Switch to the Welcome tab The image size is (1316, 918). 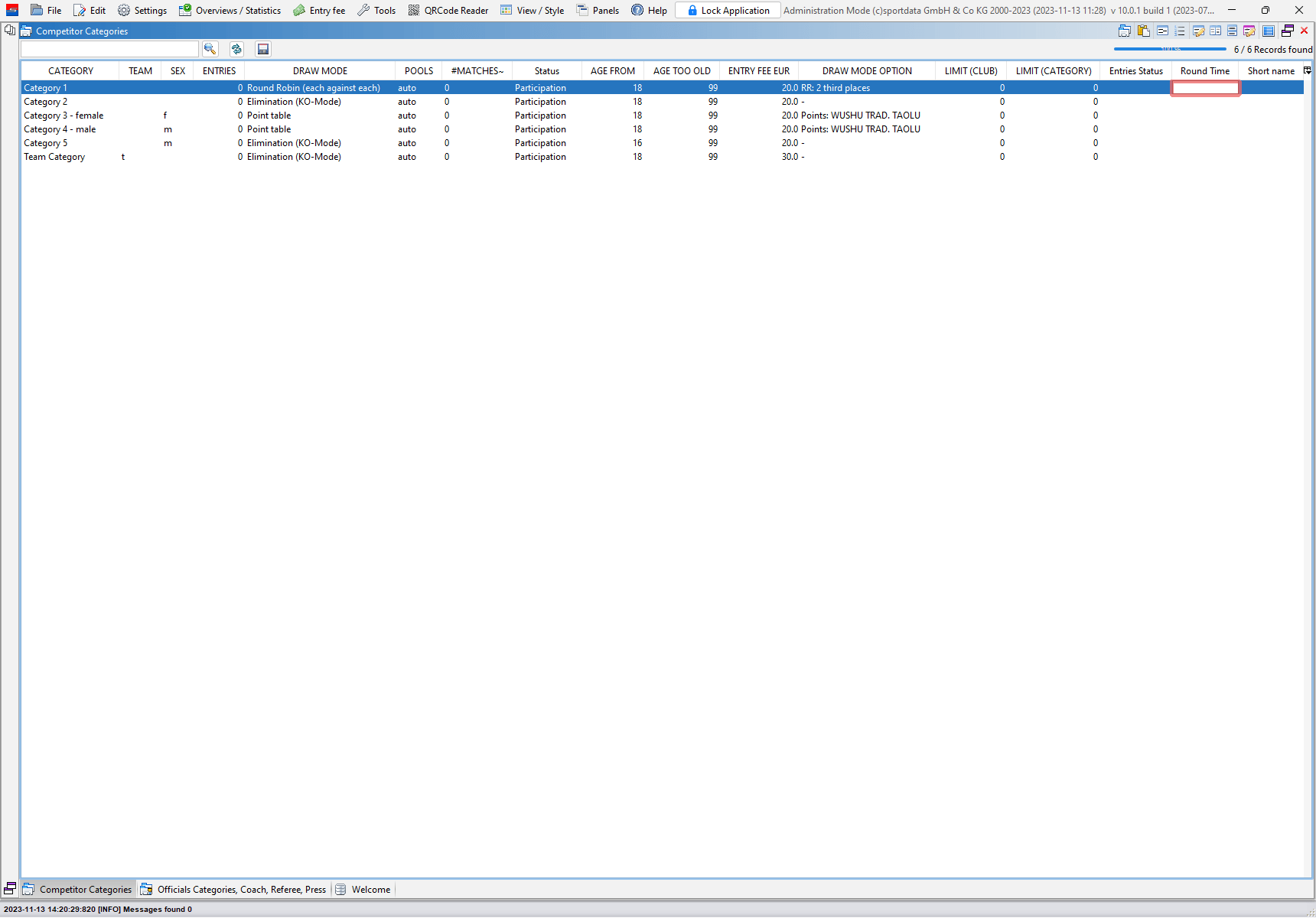point(363,890)
